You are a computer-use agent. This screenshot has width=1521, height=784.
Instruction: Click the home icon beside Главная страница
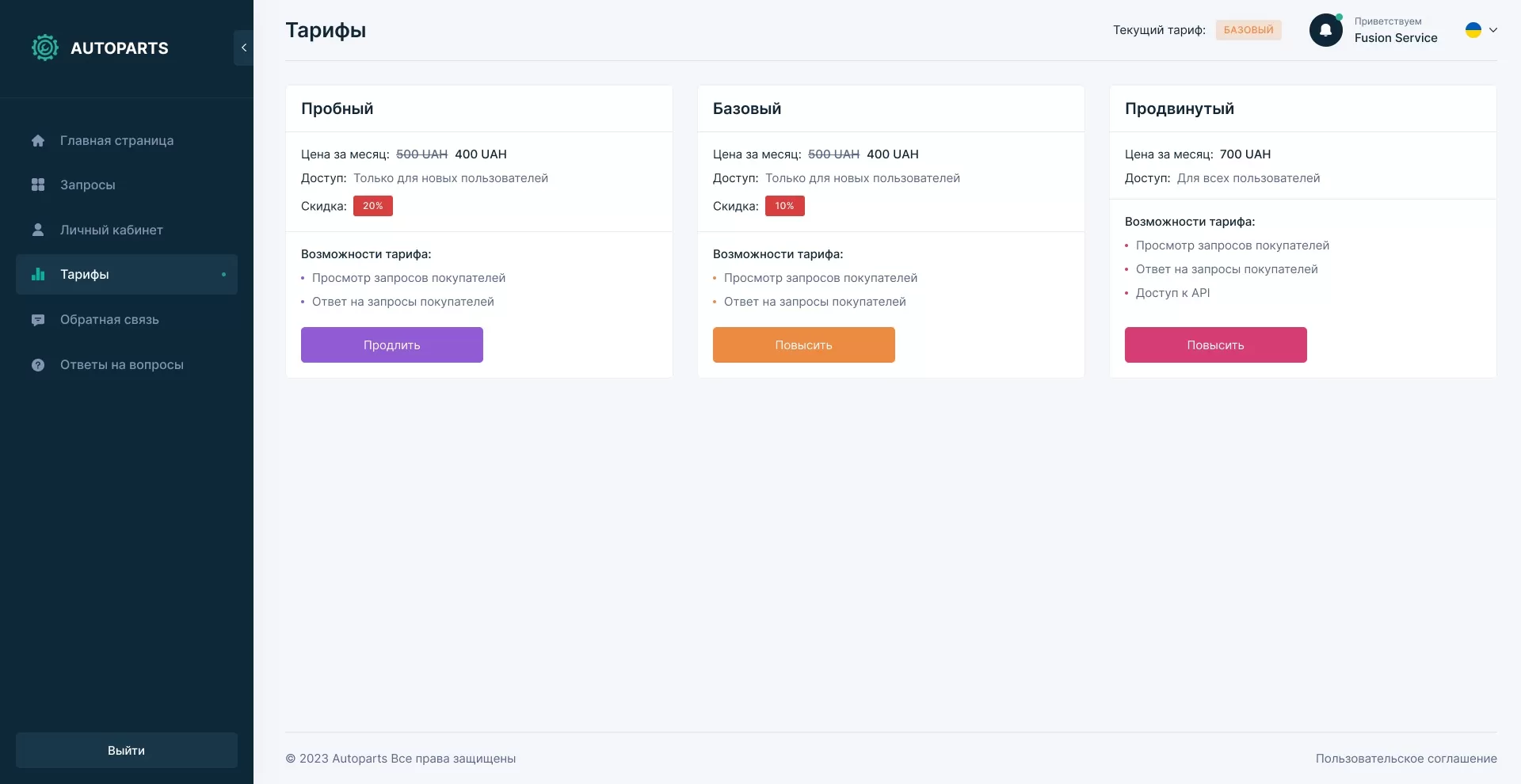[38, 140]
